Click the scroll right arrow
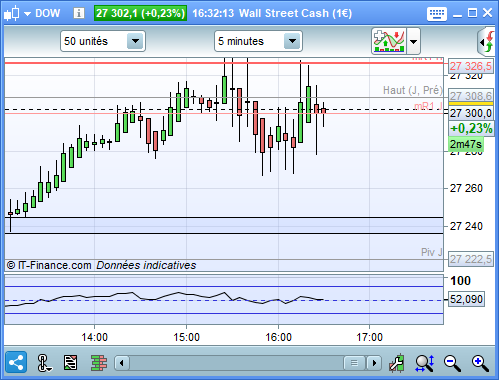Screen dimensions: 499x380 click(374, 363)
